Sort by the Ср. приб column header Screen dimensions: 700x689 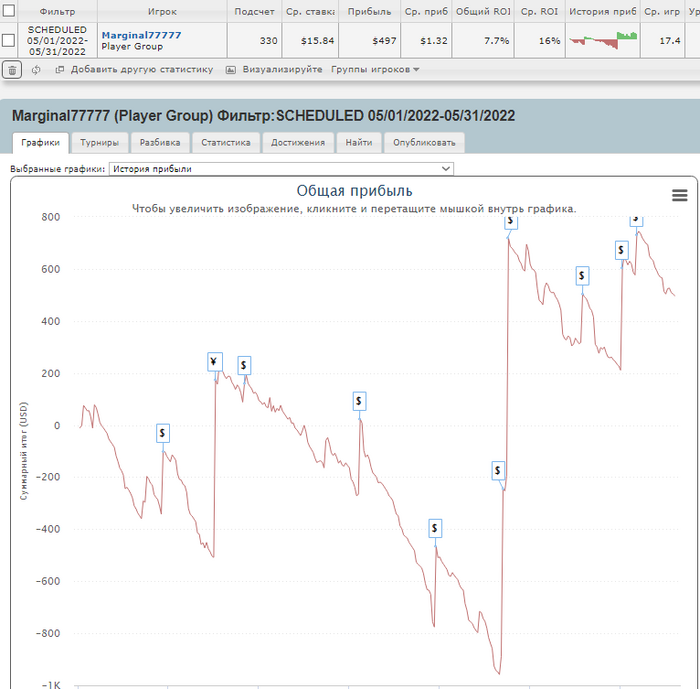426,12
